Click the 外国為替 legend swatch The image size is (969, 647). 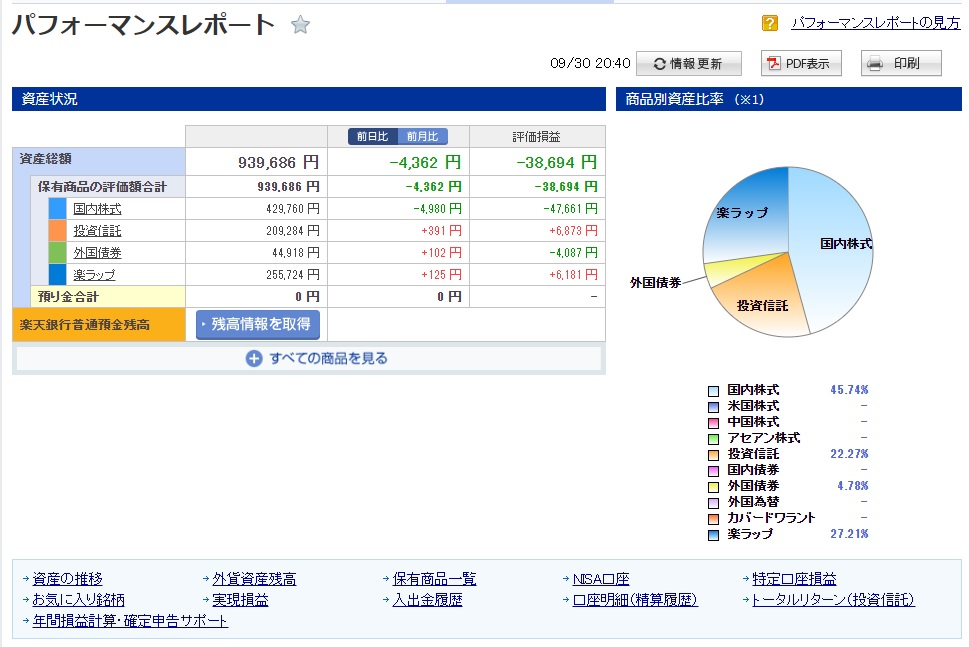(713, 503)
